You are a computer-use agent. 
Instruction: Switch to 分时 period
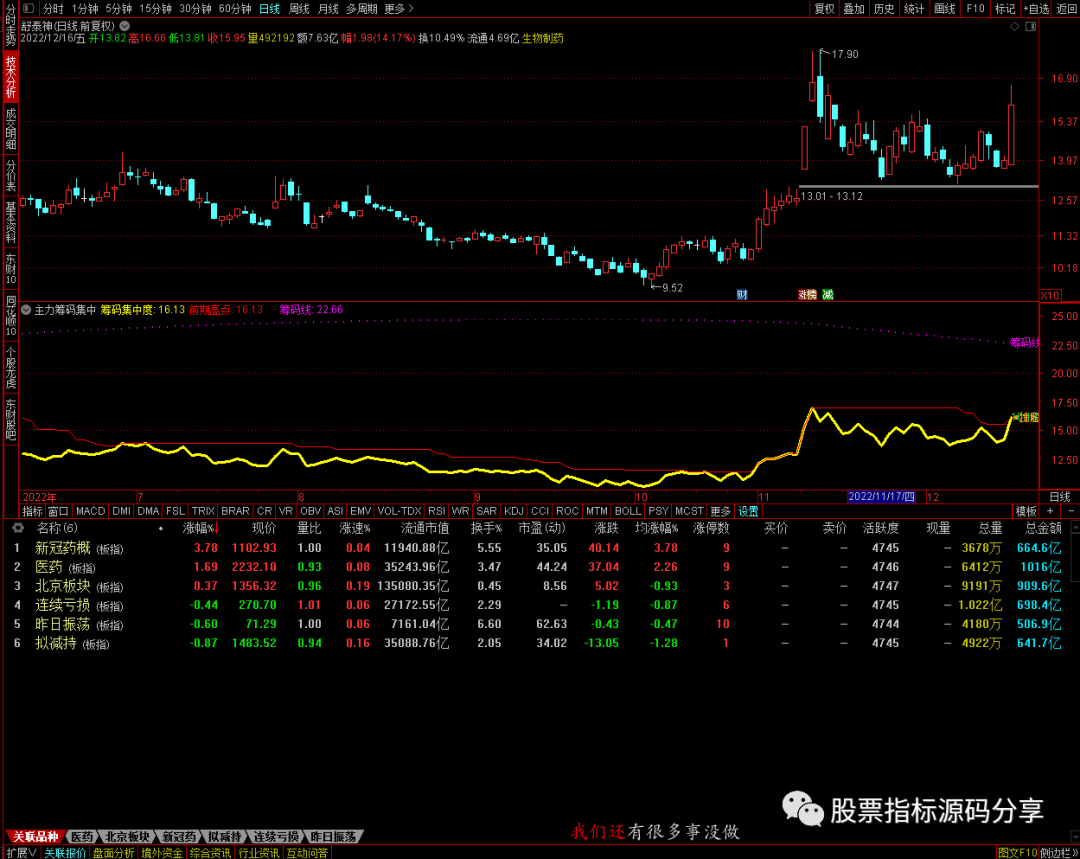click(53, 8)
